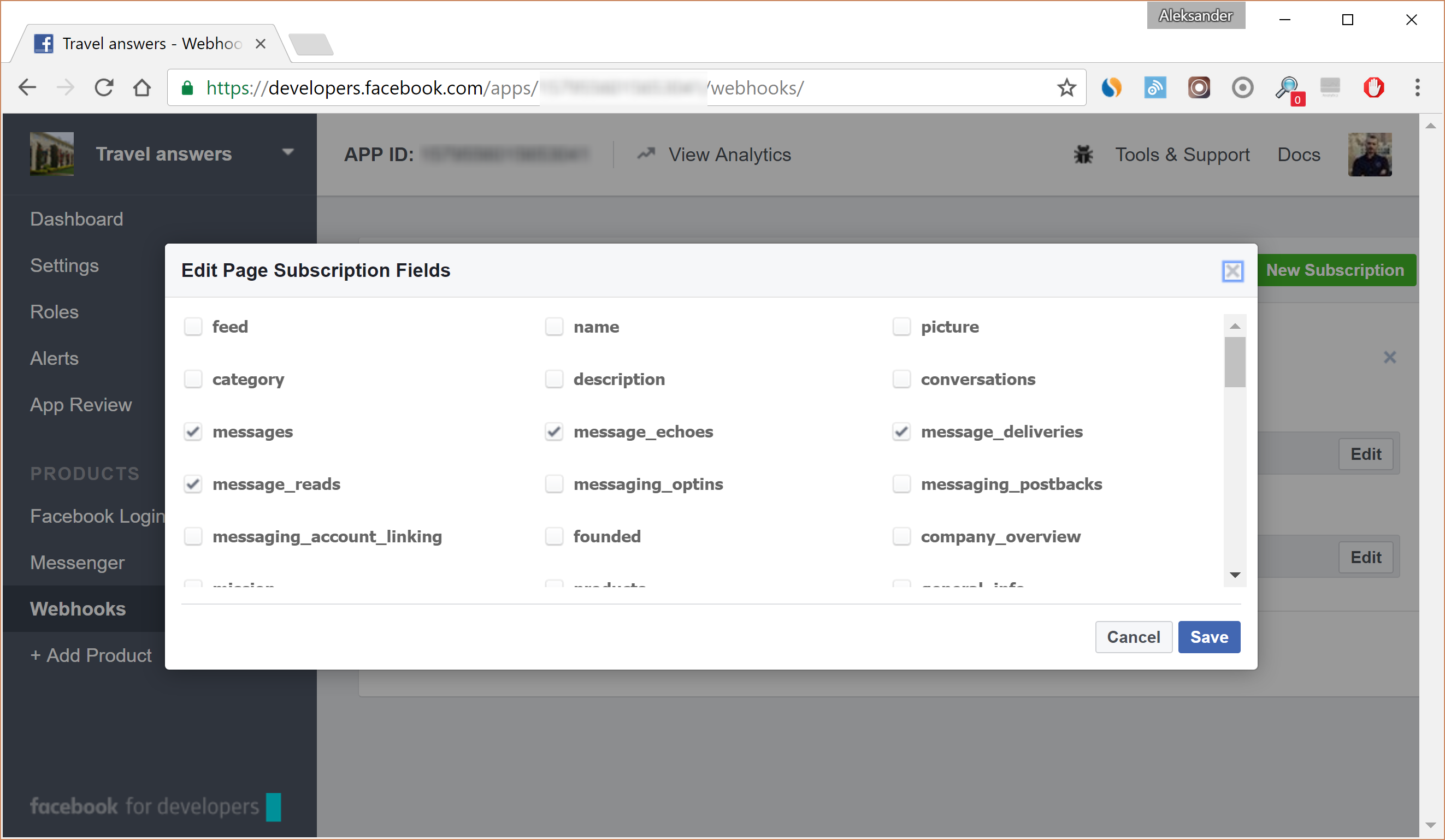The image size is (1445, 840).
Task: Open the blue RSS feed extension
Action: tap(1155, 87)
